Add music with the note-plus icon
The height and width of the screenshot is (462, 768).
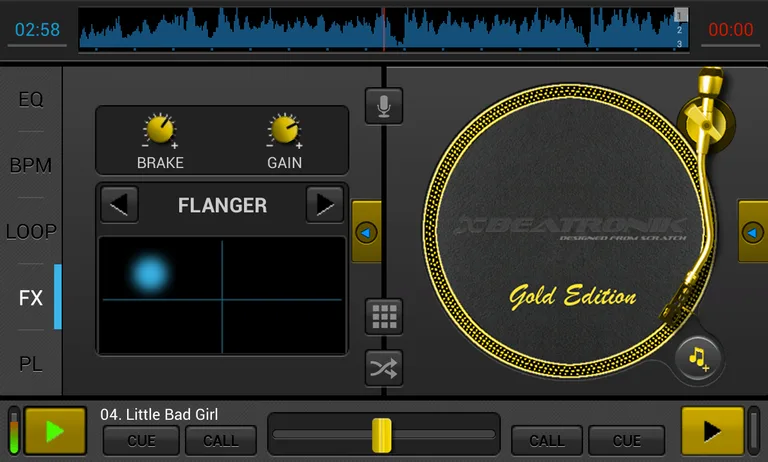coord(698,359)
